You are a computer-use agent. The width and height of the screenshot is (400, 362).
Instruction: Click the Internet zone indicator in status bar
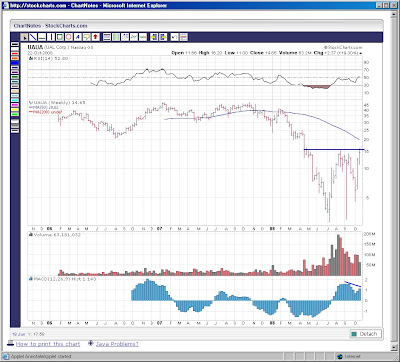[349, 356]
